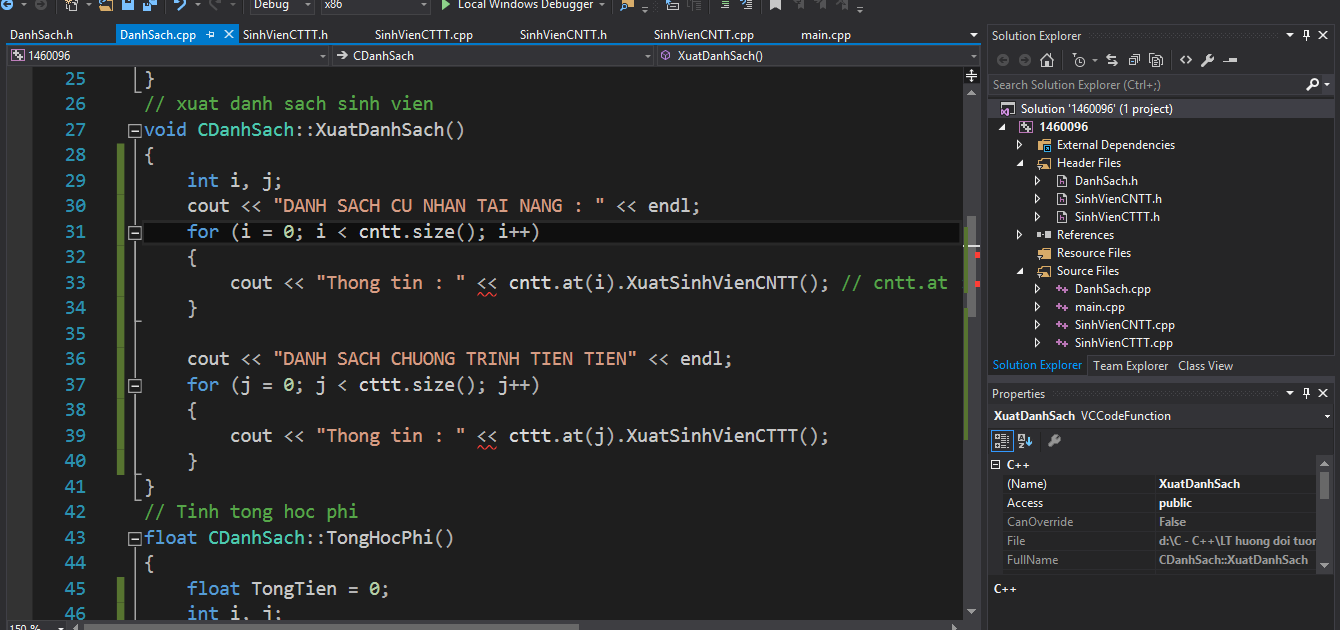Switch to the Class View tab

point(1205,366)
